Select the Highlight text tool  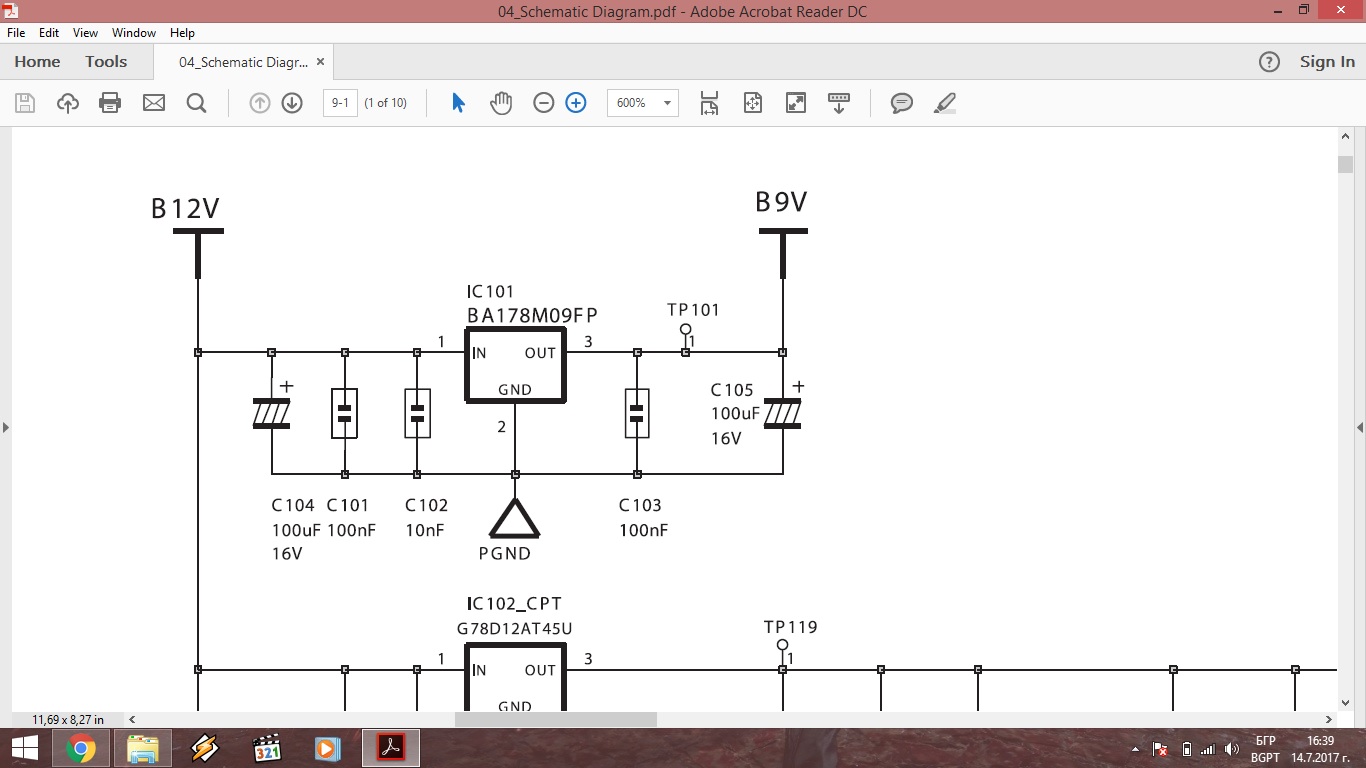[945, 103]
